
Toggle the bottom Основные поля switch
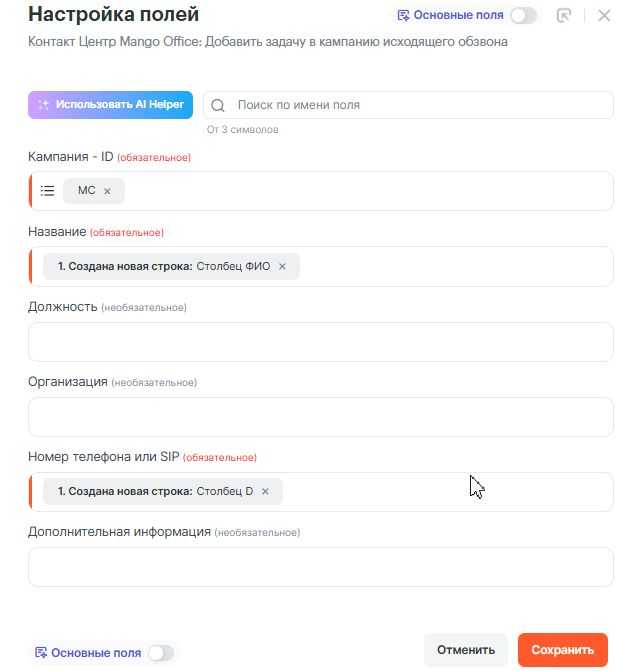point(160,653)
